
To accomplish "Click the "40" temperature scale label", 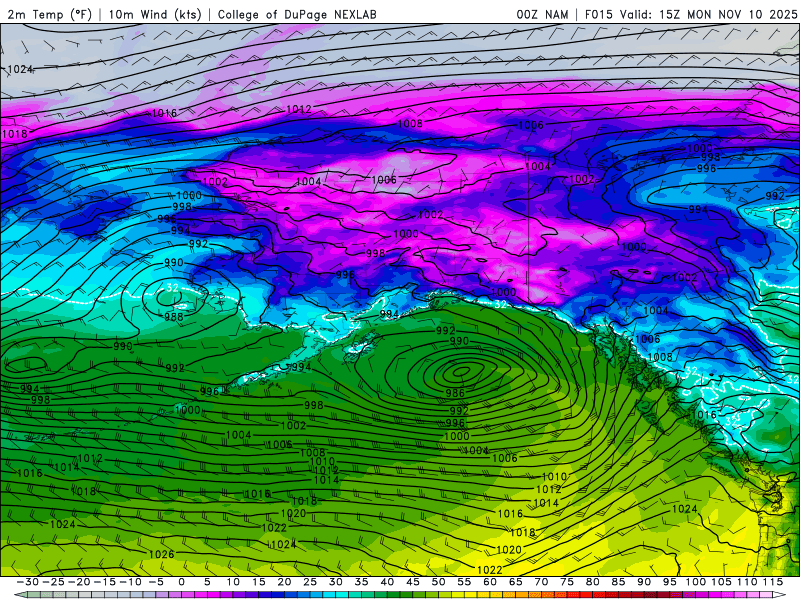I will [x=387, y=582].
